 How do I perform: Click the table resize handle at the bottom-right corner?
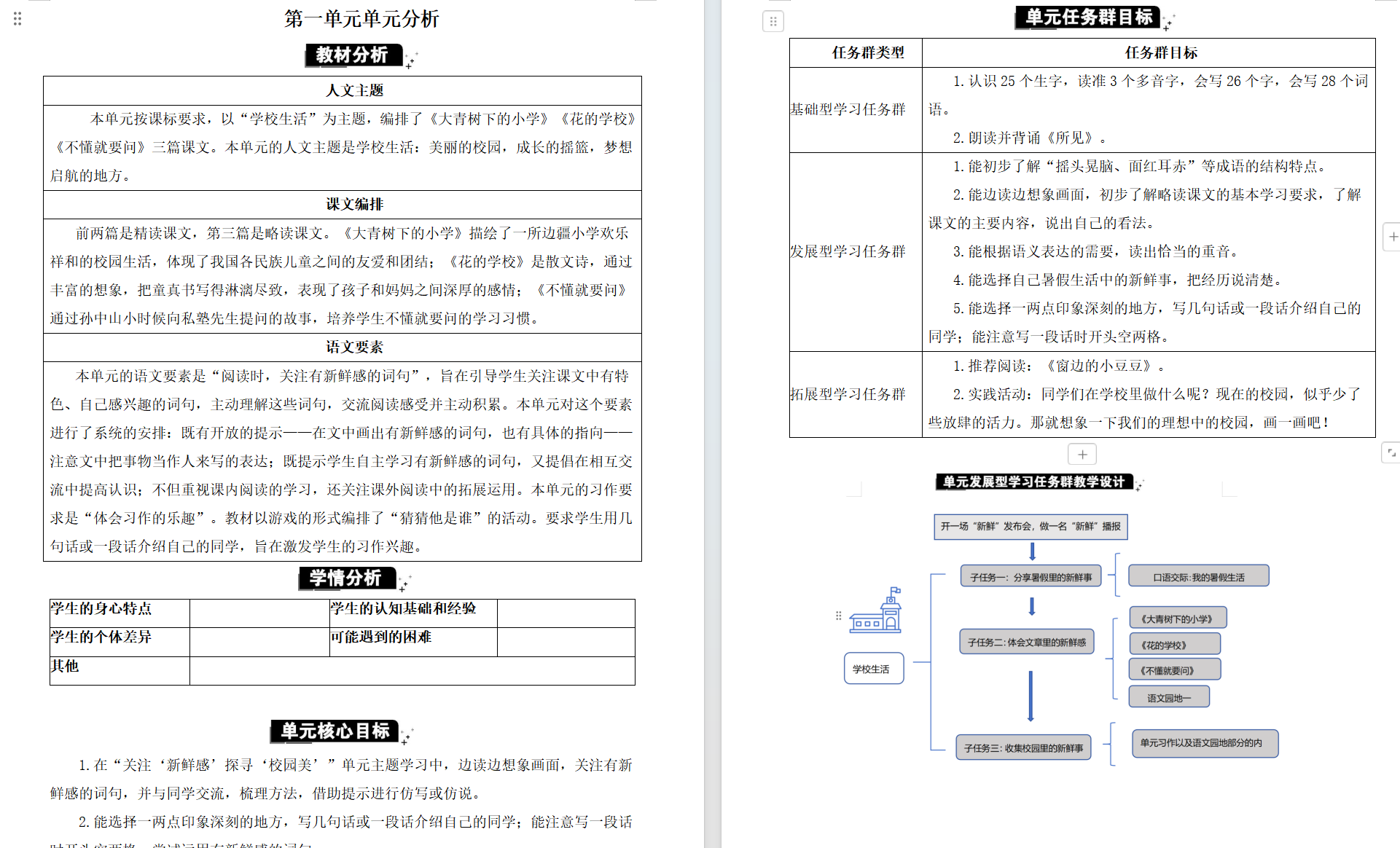point(1391,453)
